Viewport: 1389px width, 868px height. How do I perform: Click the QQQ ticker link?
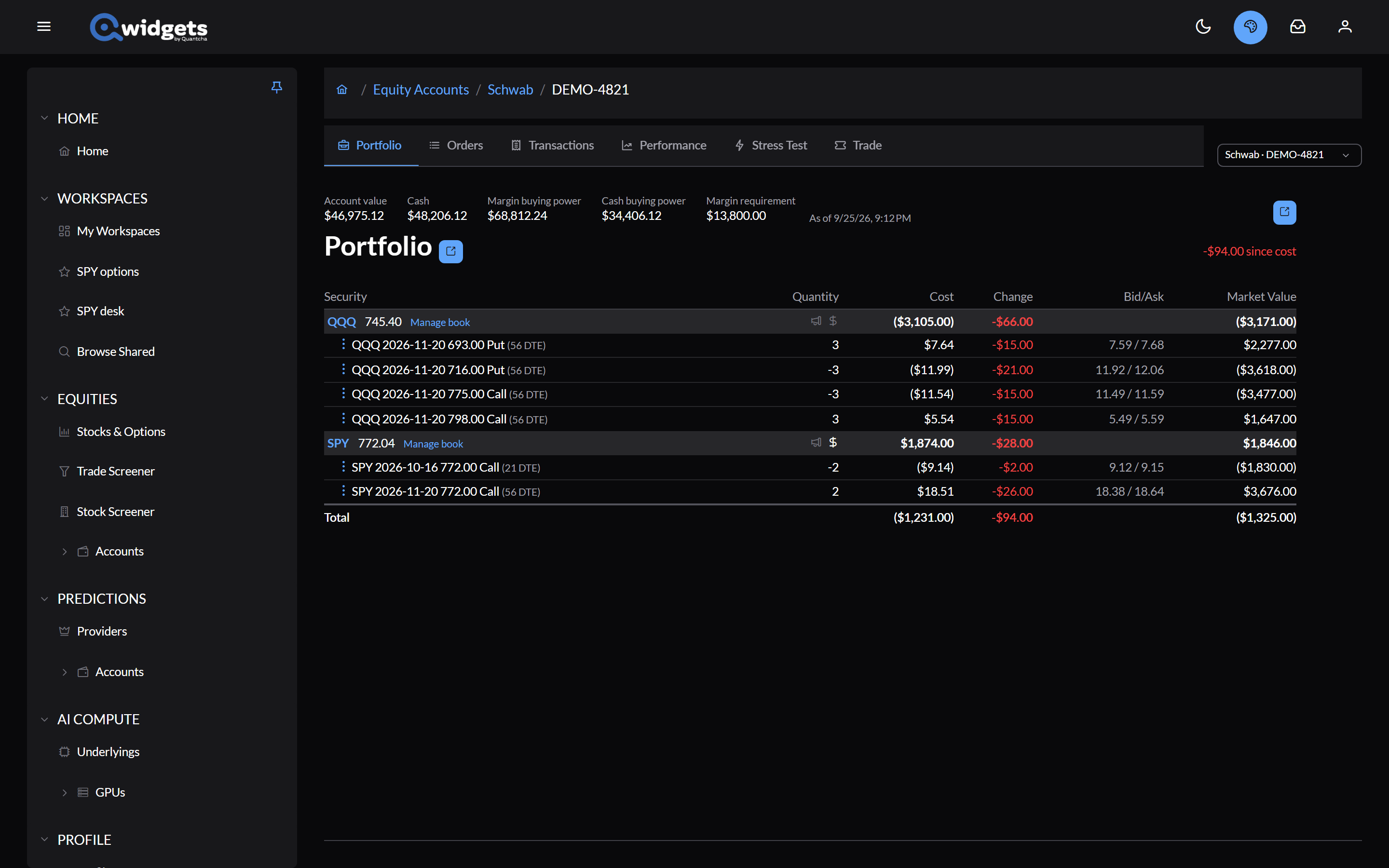[341, 322]
